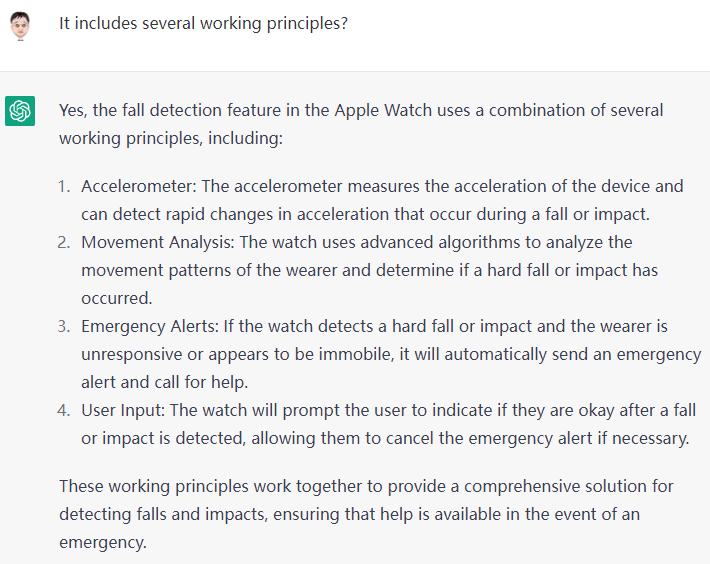Click the ChatGPT logo icon

pos(20,111)
